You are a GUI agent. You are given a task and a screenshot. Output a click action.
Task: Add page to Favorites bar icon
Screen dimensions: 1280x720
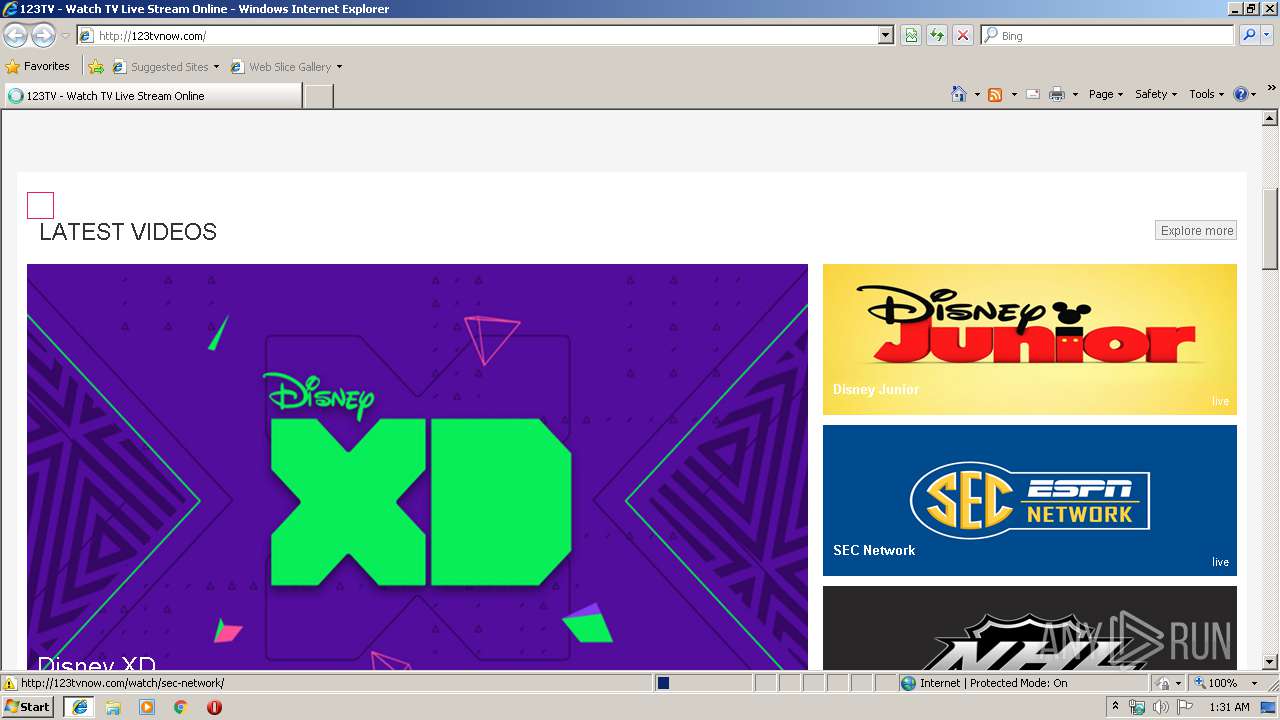click(96, 67)
